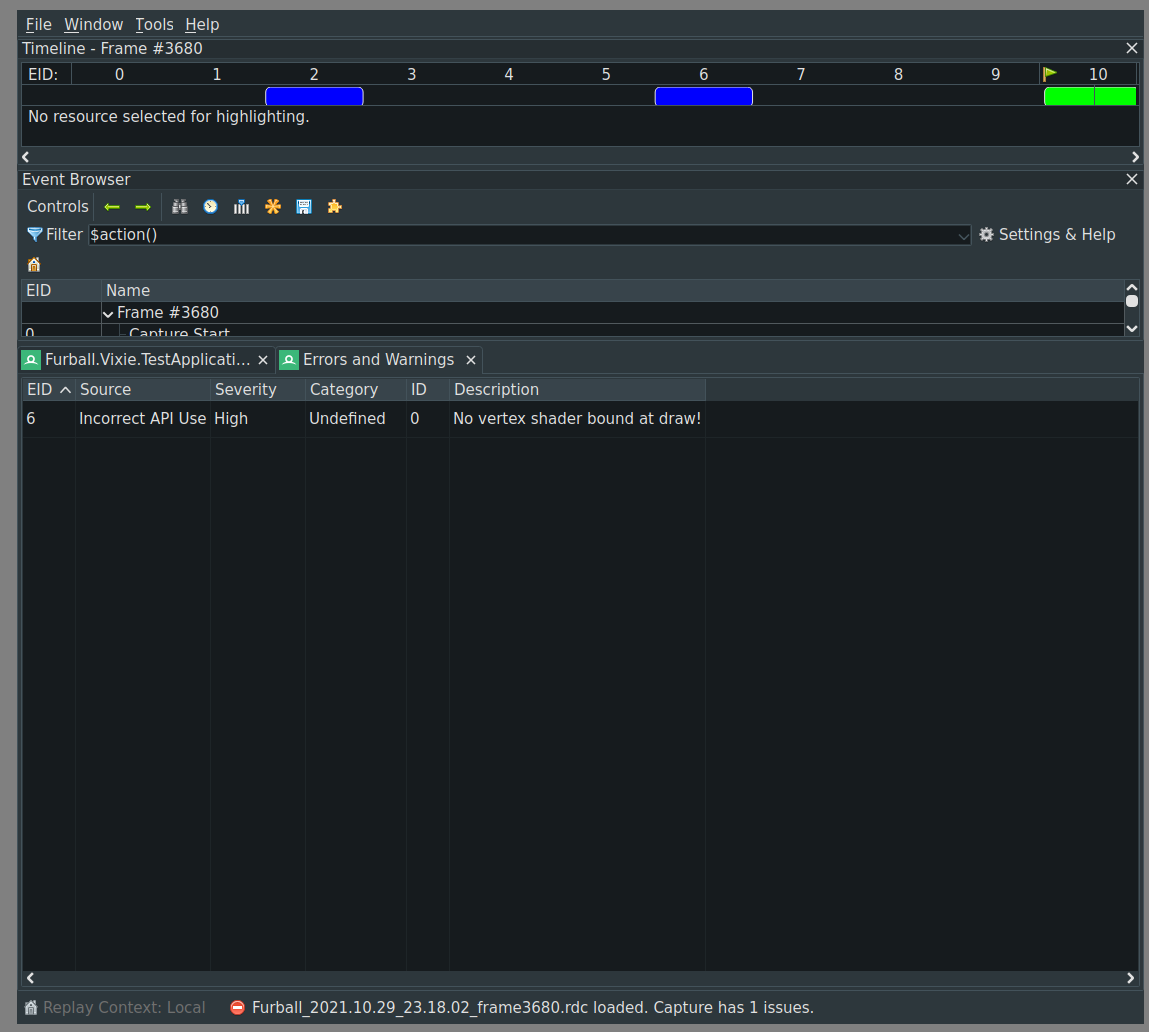Click the green icon on Errors and Warnings tab
1149x1032 pixels.
[289, 360]
